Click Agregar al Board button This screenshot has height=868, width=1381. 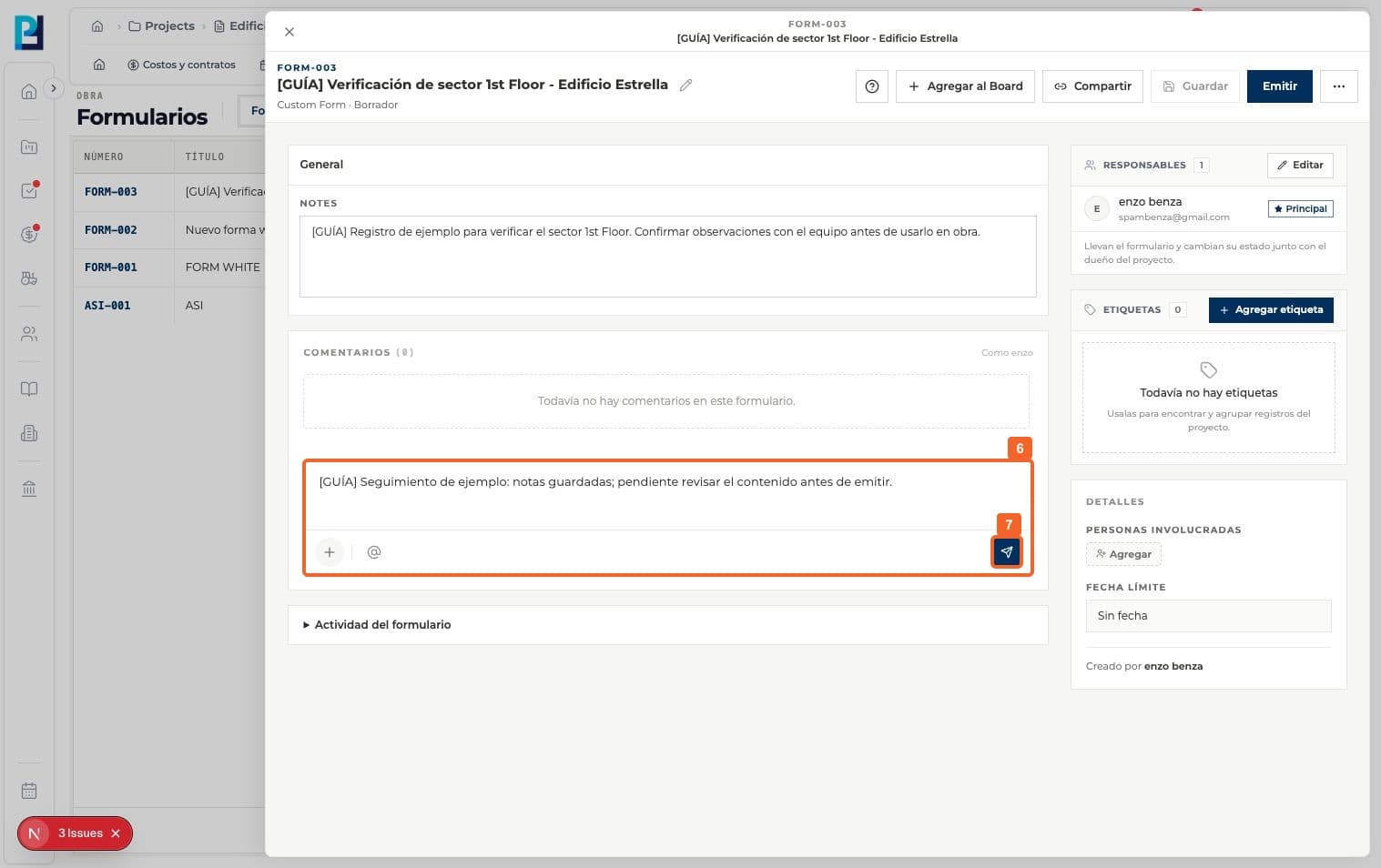pos(965,86)
